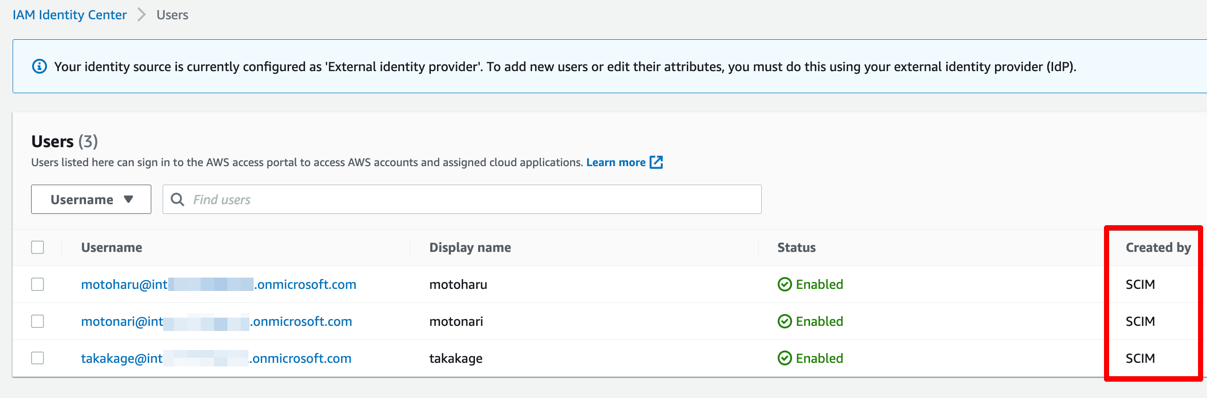1207x398 pixels.
Task: Open the motonari@int…onmicrosoft.com user link
Action: click(216, 321)
